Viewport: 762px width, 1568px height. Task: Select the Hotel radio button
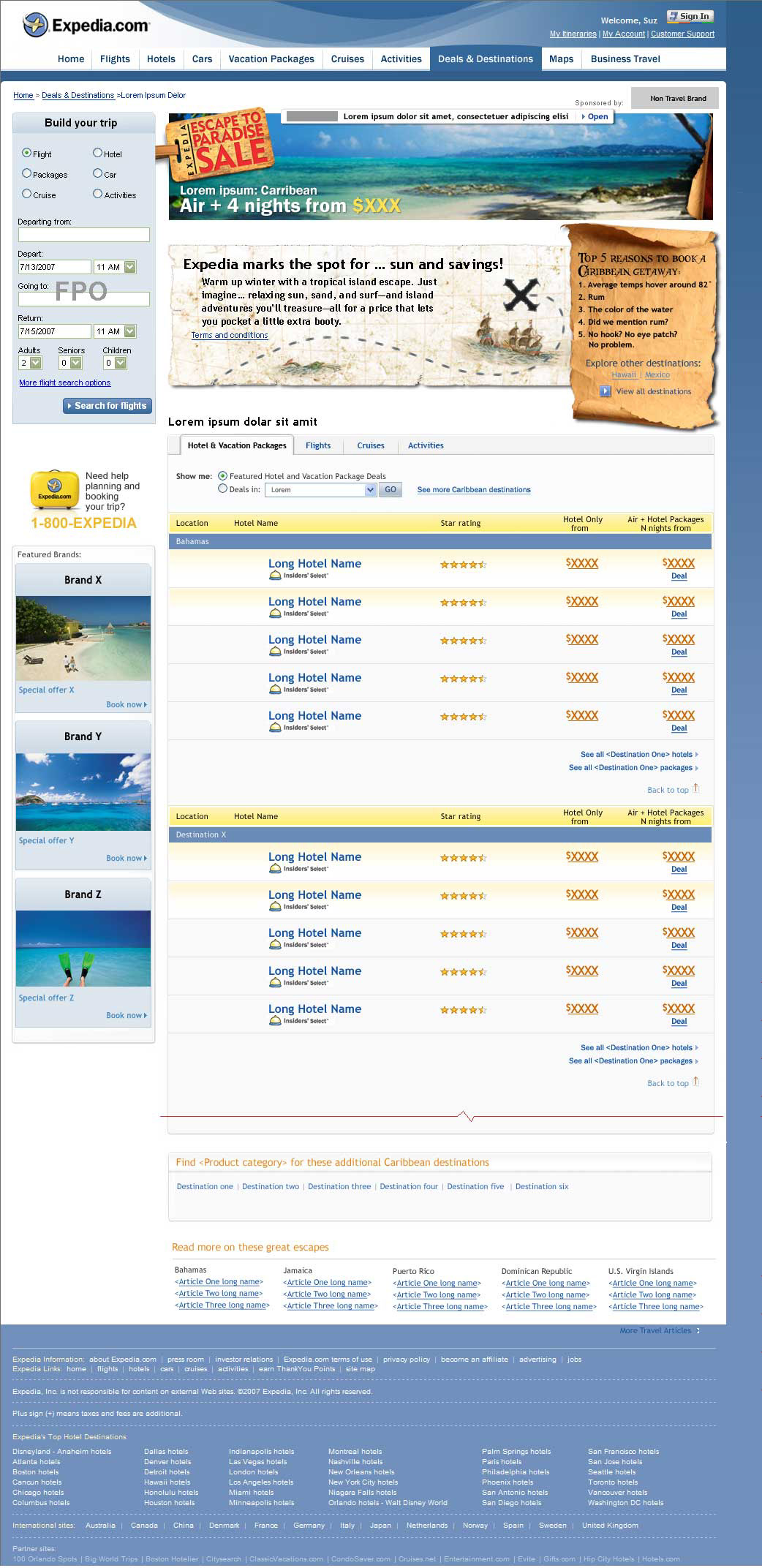(x=97, y=153)
